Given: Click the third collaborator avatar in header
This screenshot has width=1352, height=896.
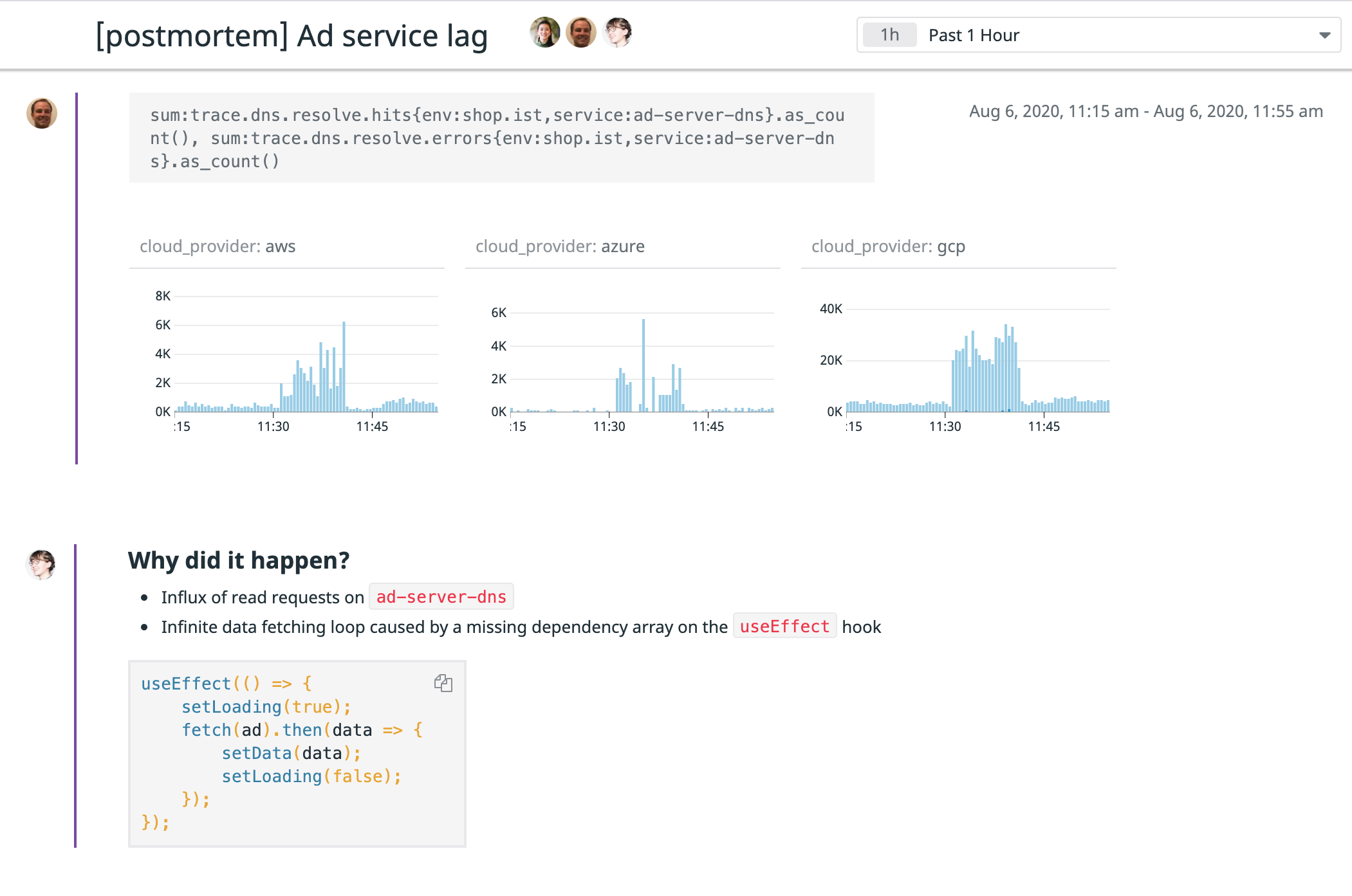Looking at the screenshot, I should (x=617, y=33).
